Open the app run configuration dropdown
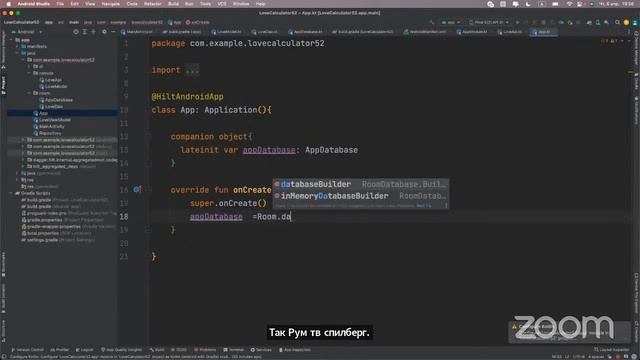 451,22
